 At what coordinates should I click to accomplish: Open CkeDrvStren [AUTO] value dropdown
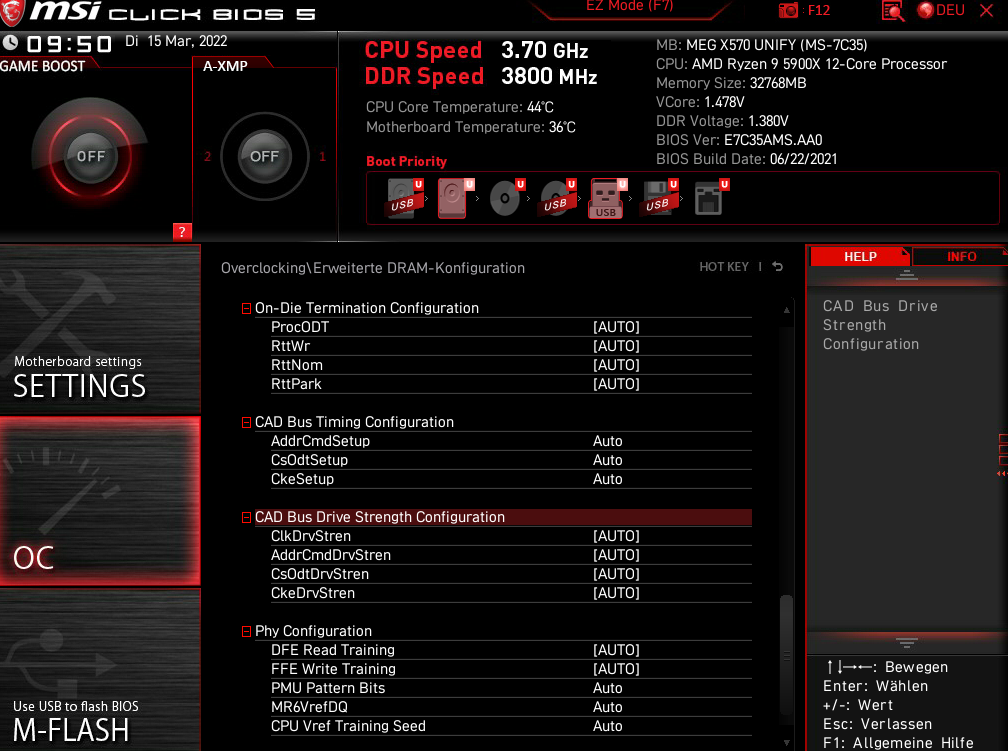click(x=616, y=593)
